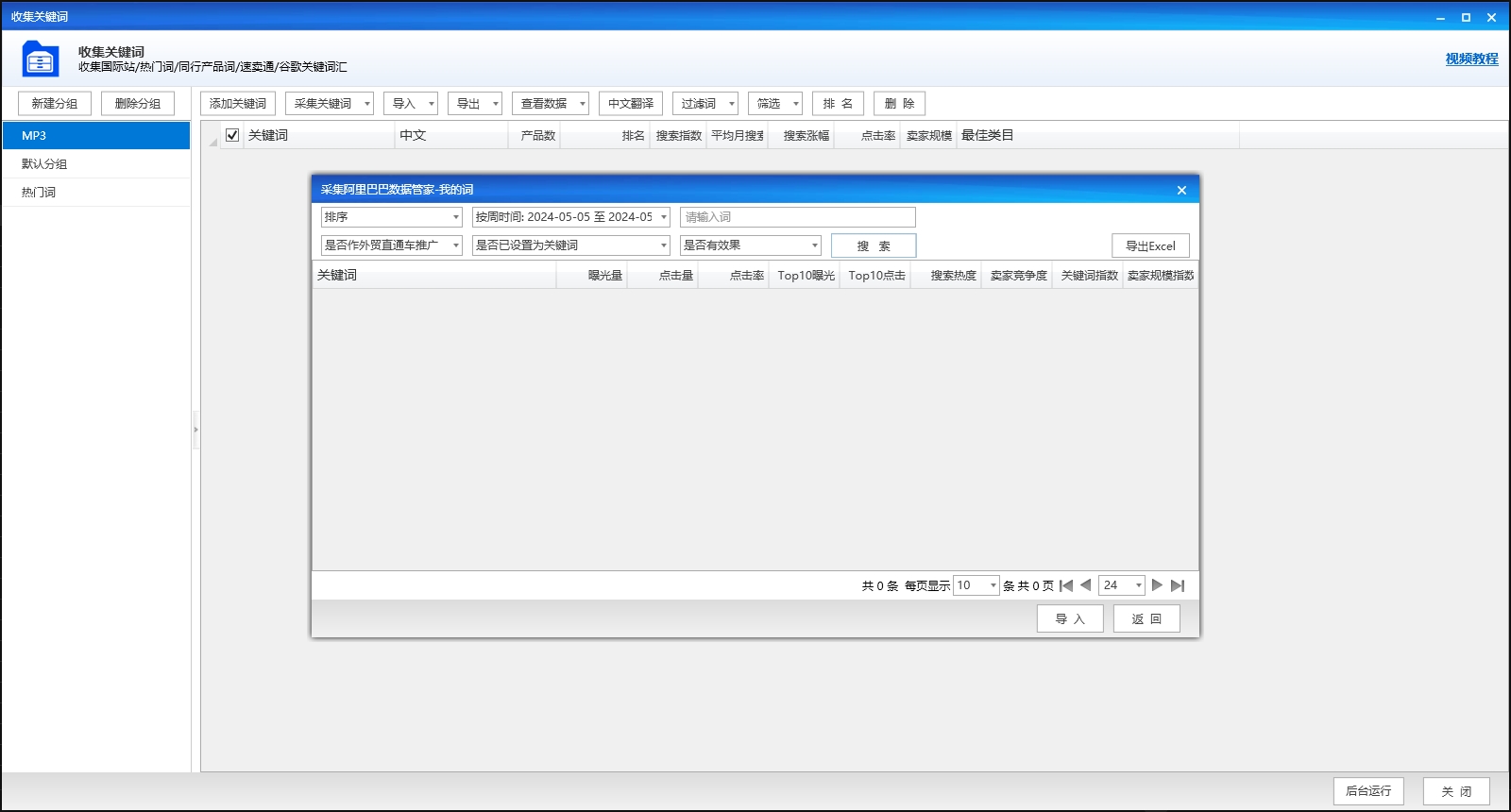Collapse the left group panel splitter
The height and width of the screenshot is (812, 1511).
(x=195, y=430)
